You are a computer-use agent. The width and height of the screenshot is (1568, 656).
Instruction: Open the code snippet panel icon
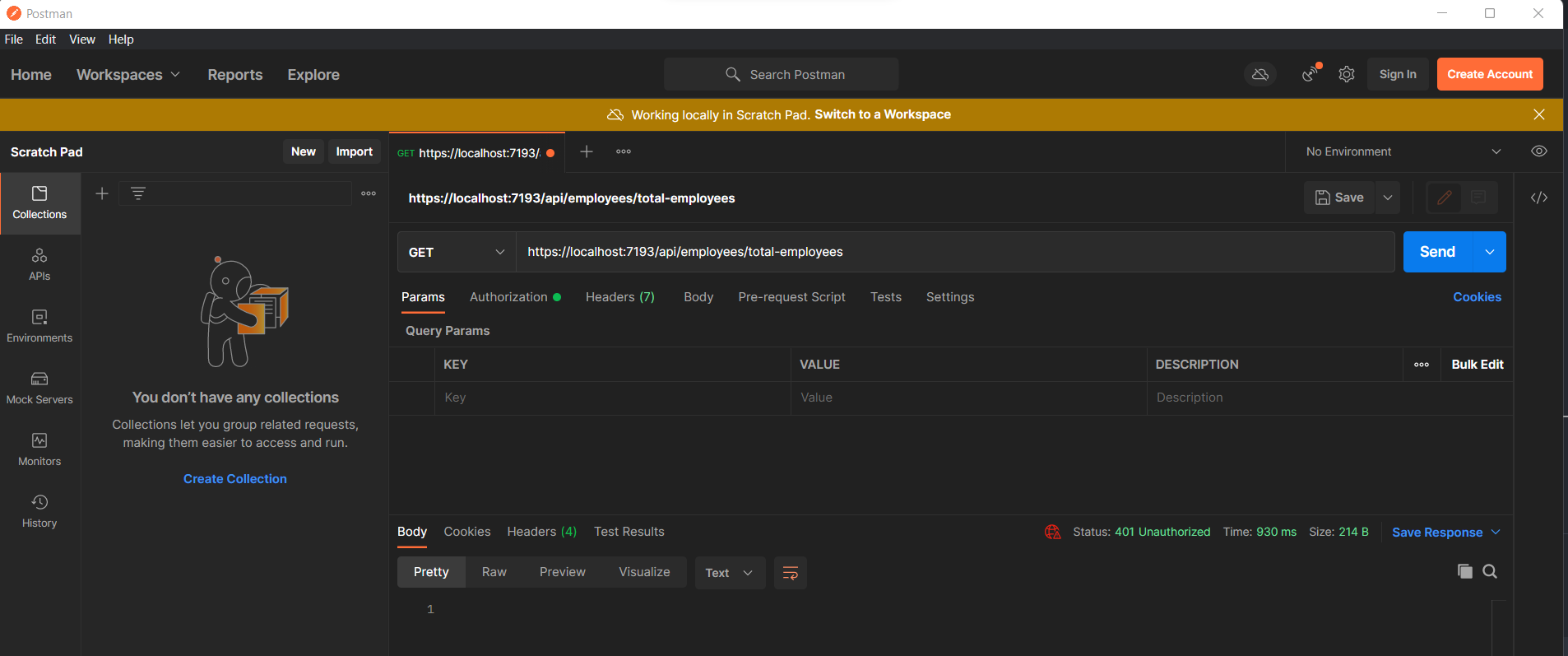click(x=1539, y=198)
